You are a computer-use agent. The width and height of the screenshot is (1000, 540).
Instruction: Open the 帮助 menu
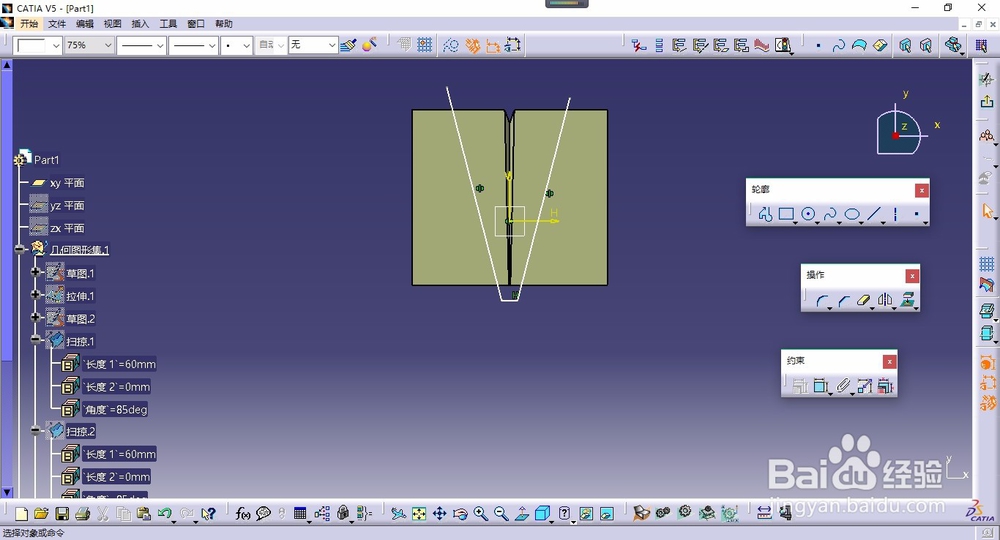tap(223, 24)
